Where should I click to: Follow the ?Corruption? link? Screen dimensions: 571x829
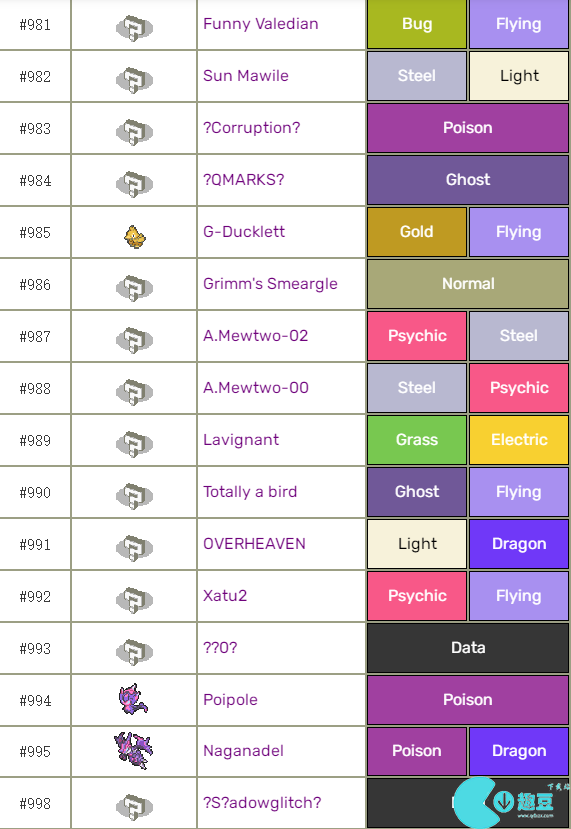[252, 127]
